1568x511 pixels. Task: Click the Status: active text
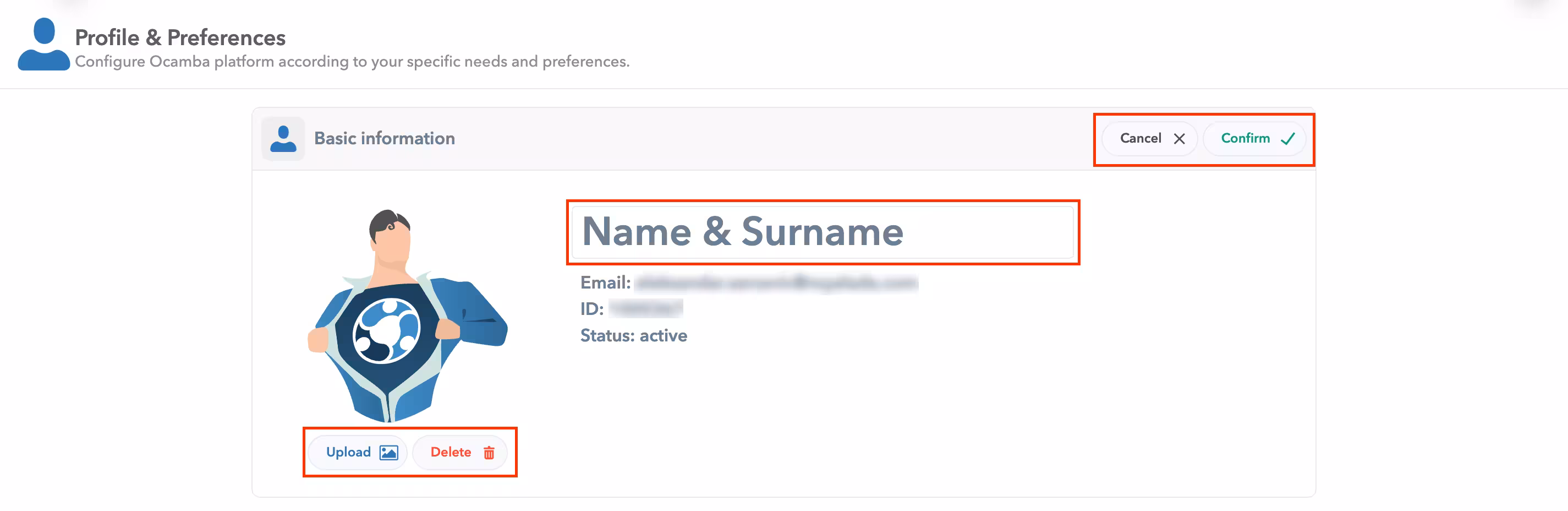(x=633, y=335)
